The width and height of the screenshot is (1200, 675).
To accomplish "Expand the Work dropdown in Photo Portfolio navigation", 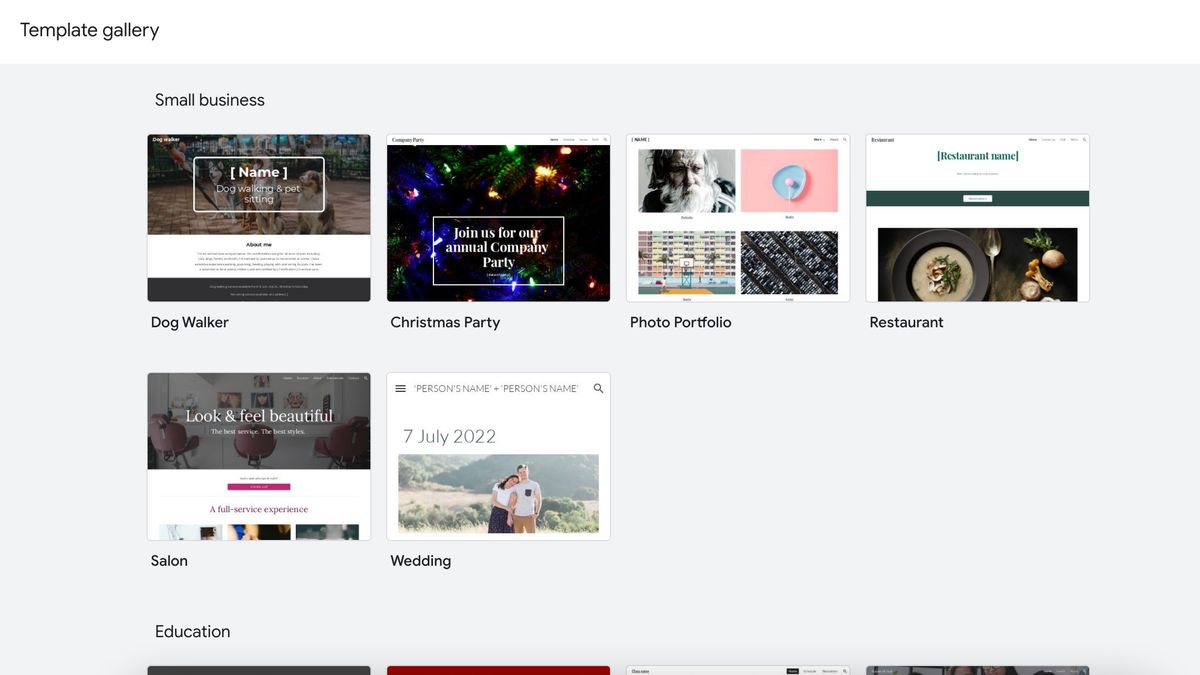I will click(818, 139).
